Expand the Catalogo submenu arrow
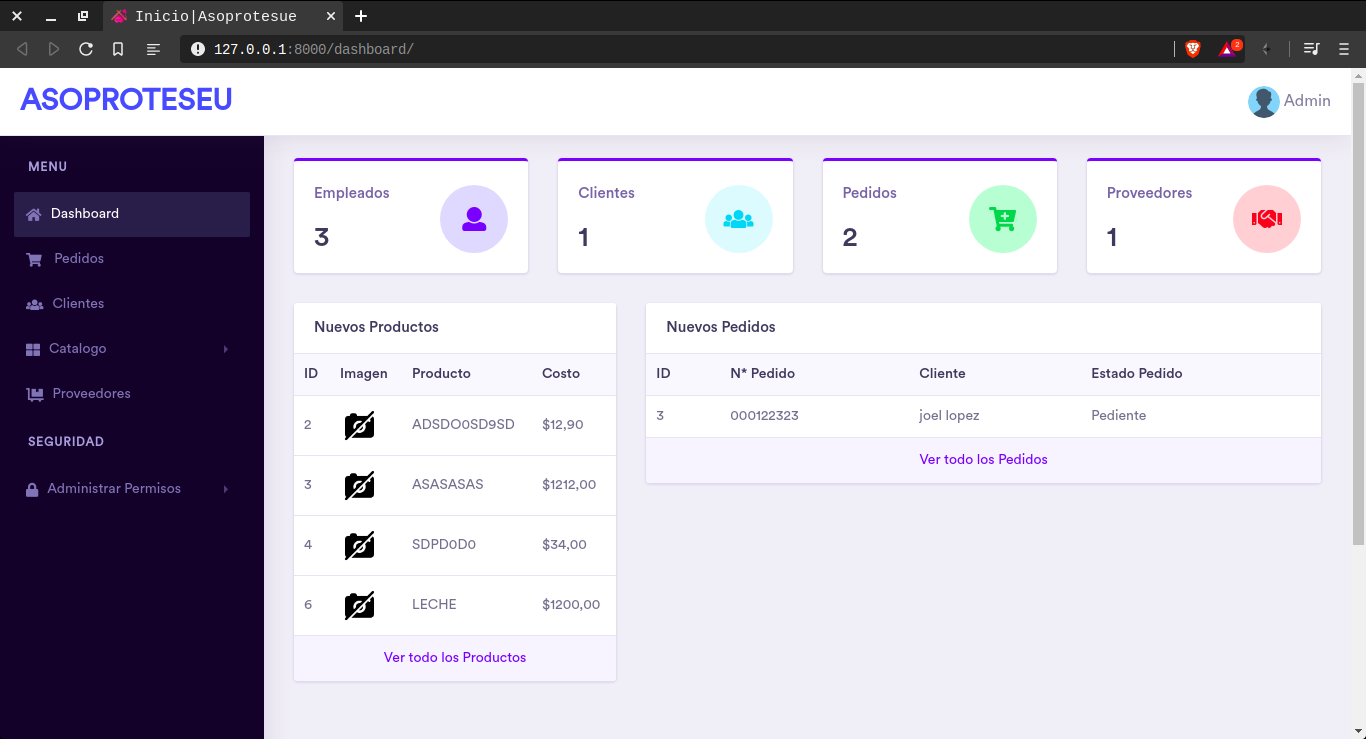The width and height of the screenshot is (1366, 739). coord(226,349)
